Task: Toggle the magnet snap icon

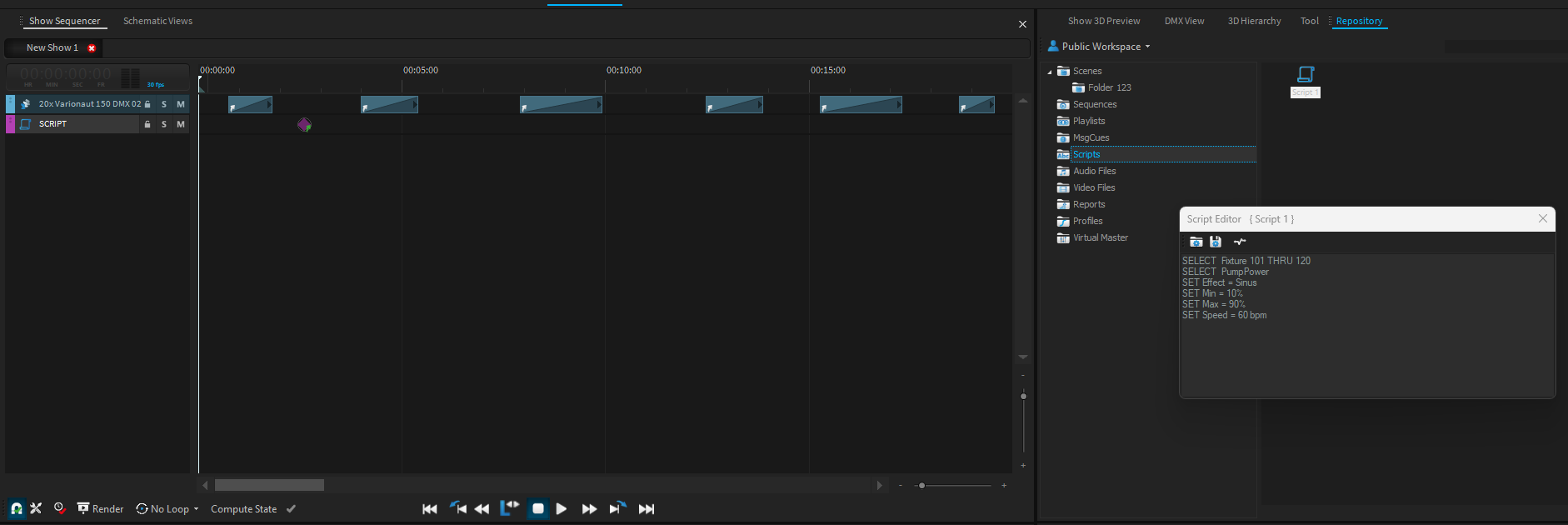Action: [16, 508]
